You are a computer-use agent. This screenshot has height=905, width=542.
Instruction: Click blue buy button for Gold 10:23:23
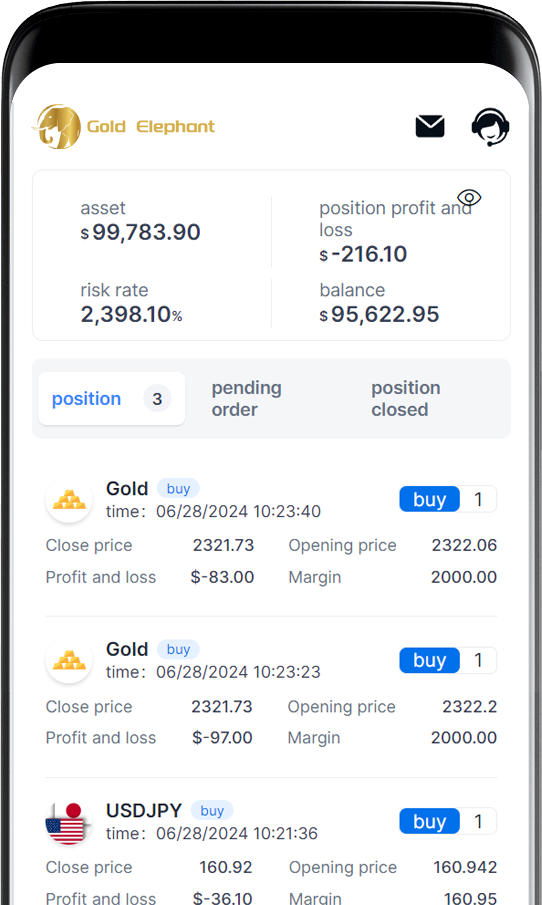[429, 660]
